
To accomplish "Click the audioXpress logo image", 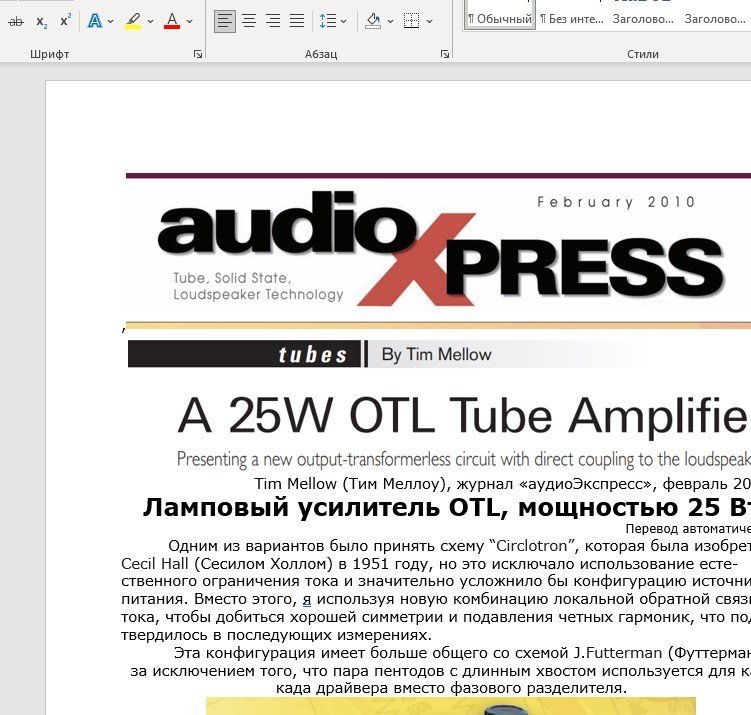I will pos(438,251).
